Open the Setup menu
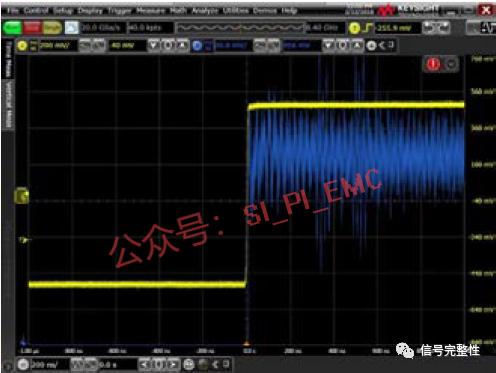Image resolution: width=496 pixels, height=373 pixels. coord(63,11)
